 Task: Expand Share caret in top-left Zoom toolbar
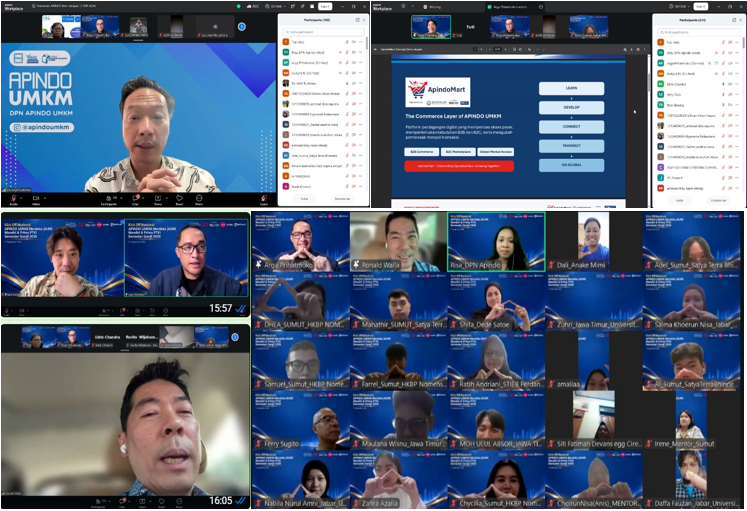167,197
